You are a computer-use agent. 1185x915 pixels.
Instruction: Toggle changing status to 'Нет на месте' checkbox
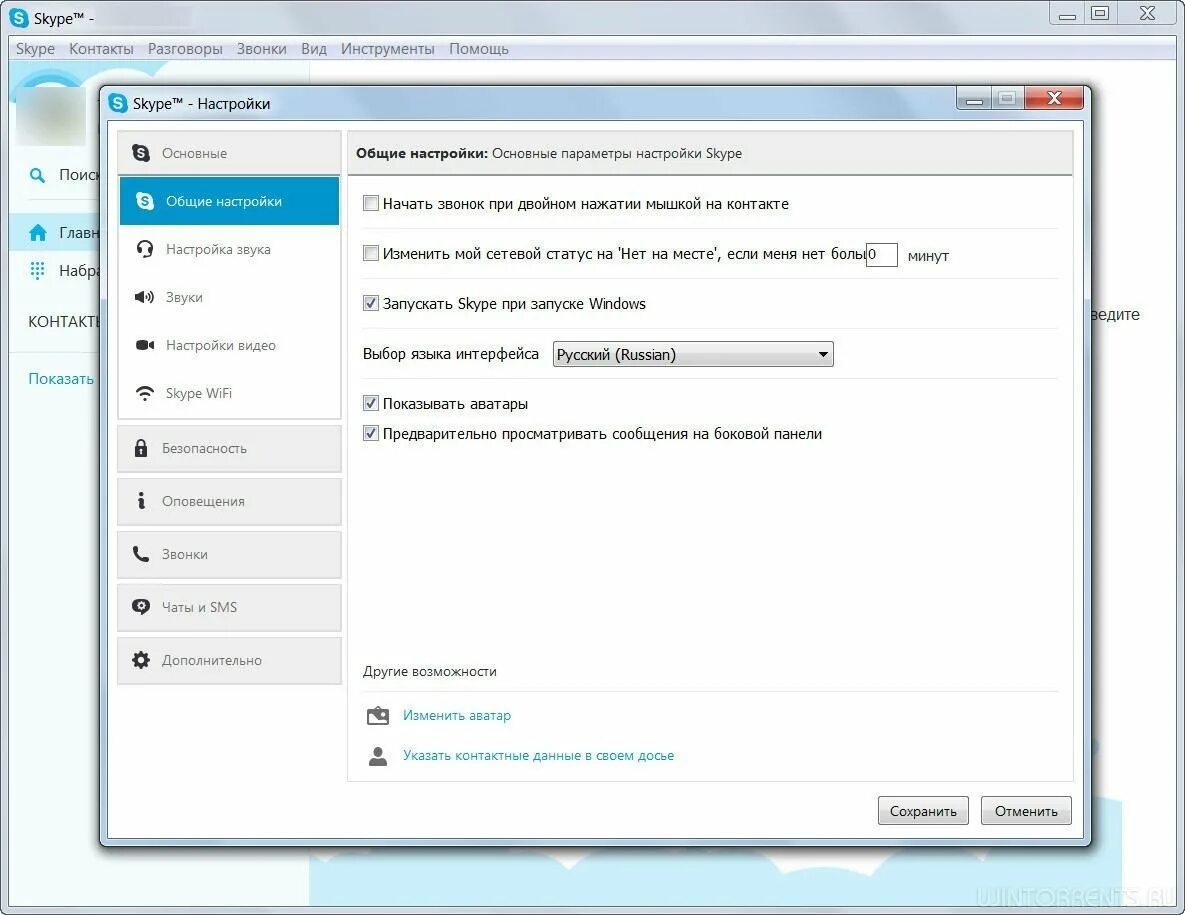tap(370, 252)
